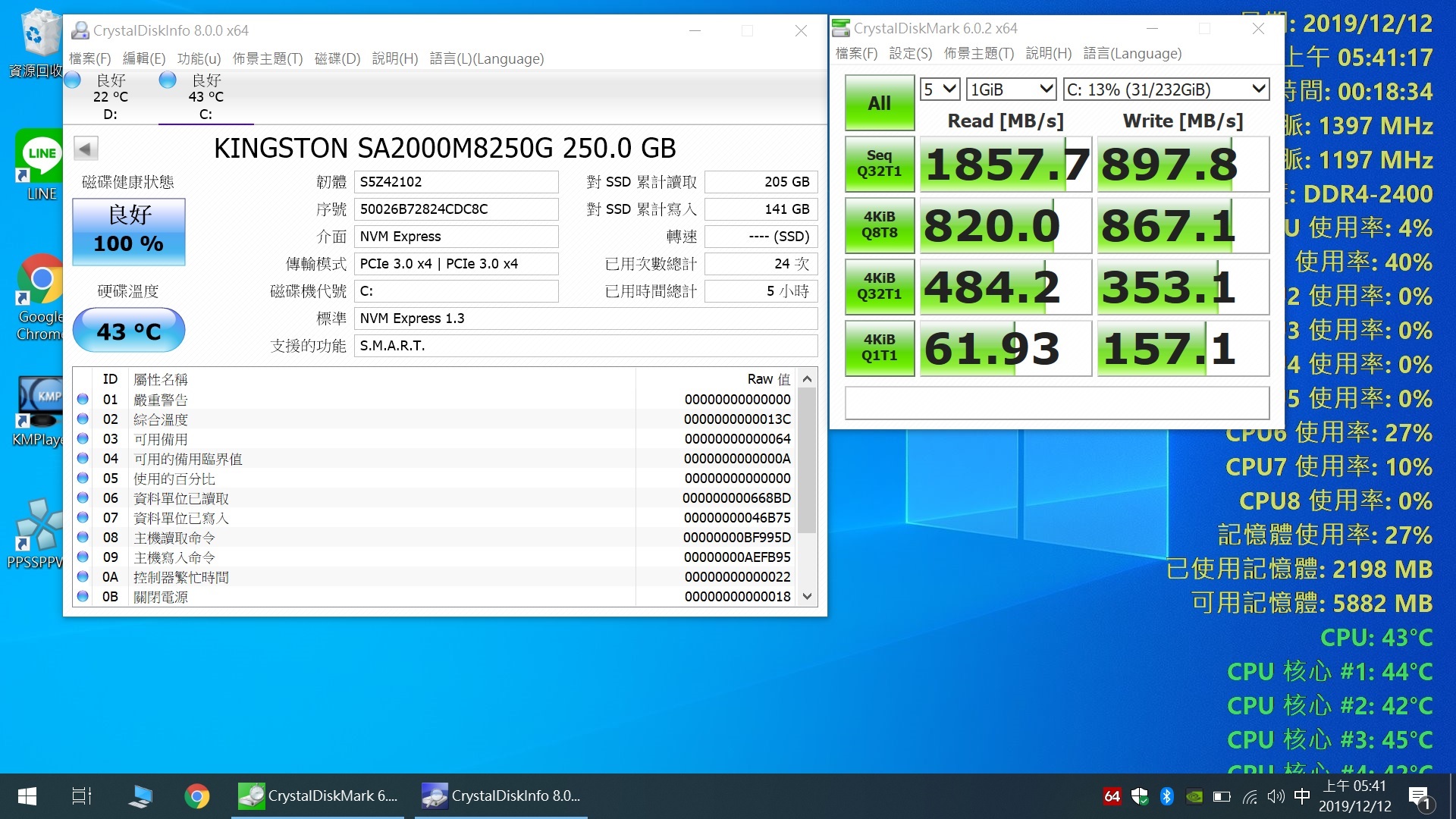The height and width of the screenshot is (819, 1456).
Task: Open target drive dropdown C: 13%
Action: click(1166, 89)
